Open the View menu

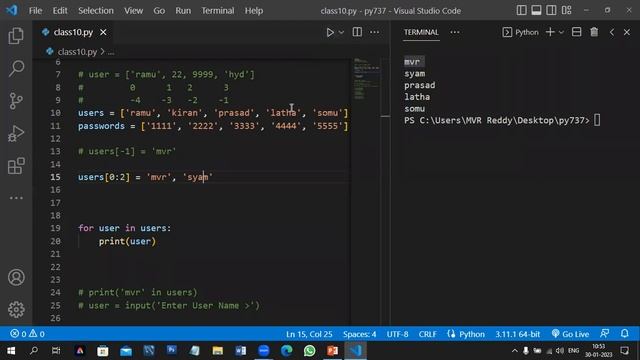pyautogui.click(x=133, y=11)
